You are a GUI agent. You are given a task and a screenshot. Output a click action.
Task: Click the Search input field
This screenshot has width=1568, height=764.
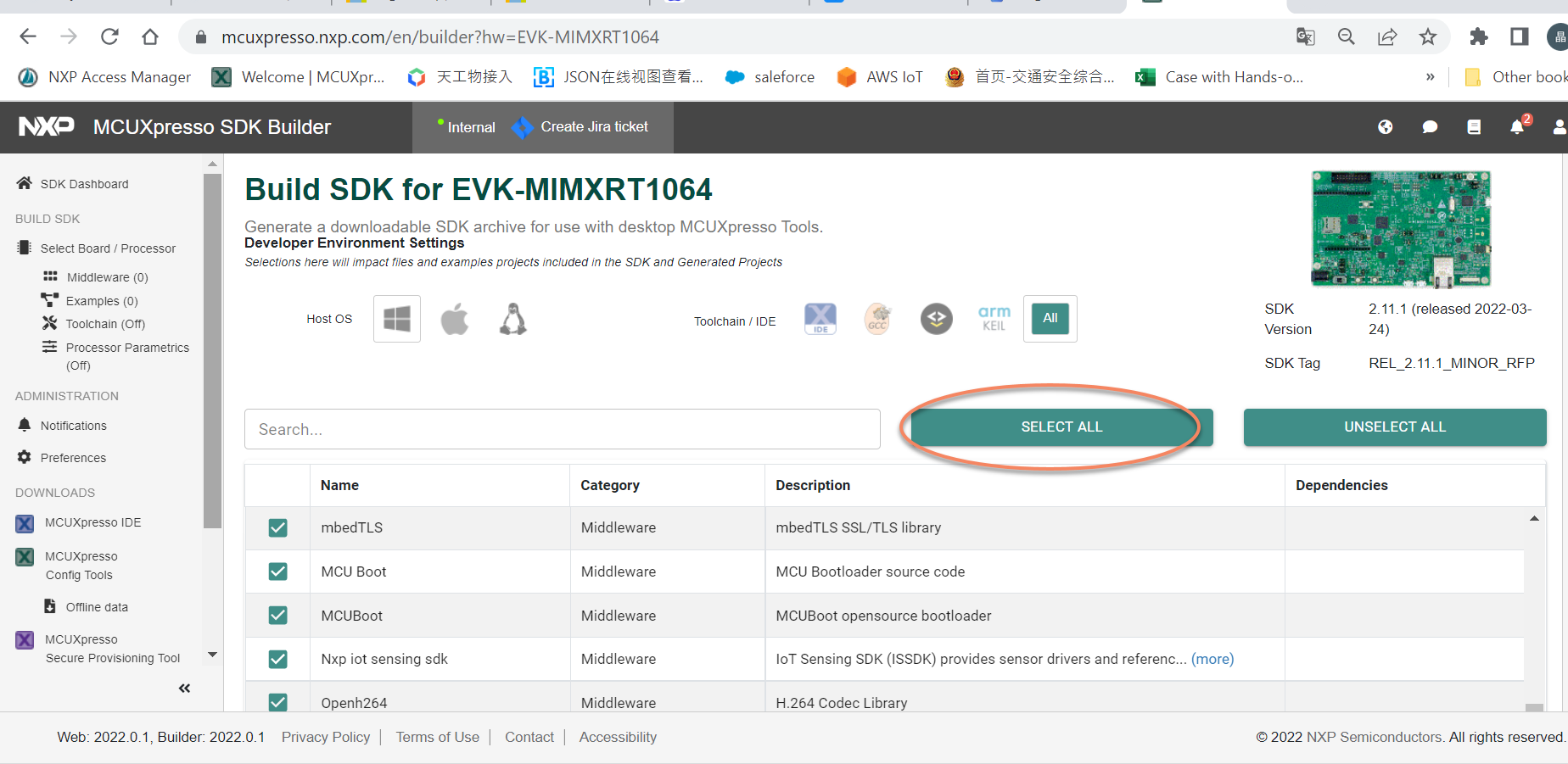(x=563, y=429)
